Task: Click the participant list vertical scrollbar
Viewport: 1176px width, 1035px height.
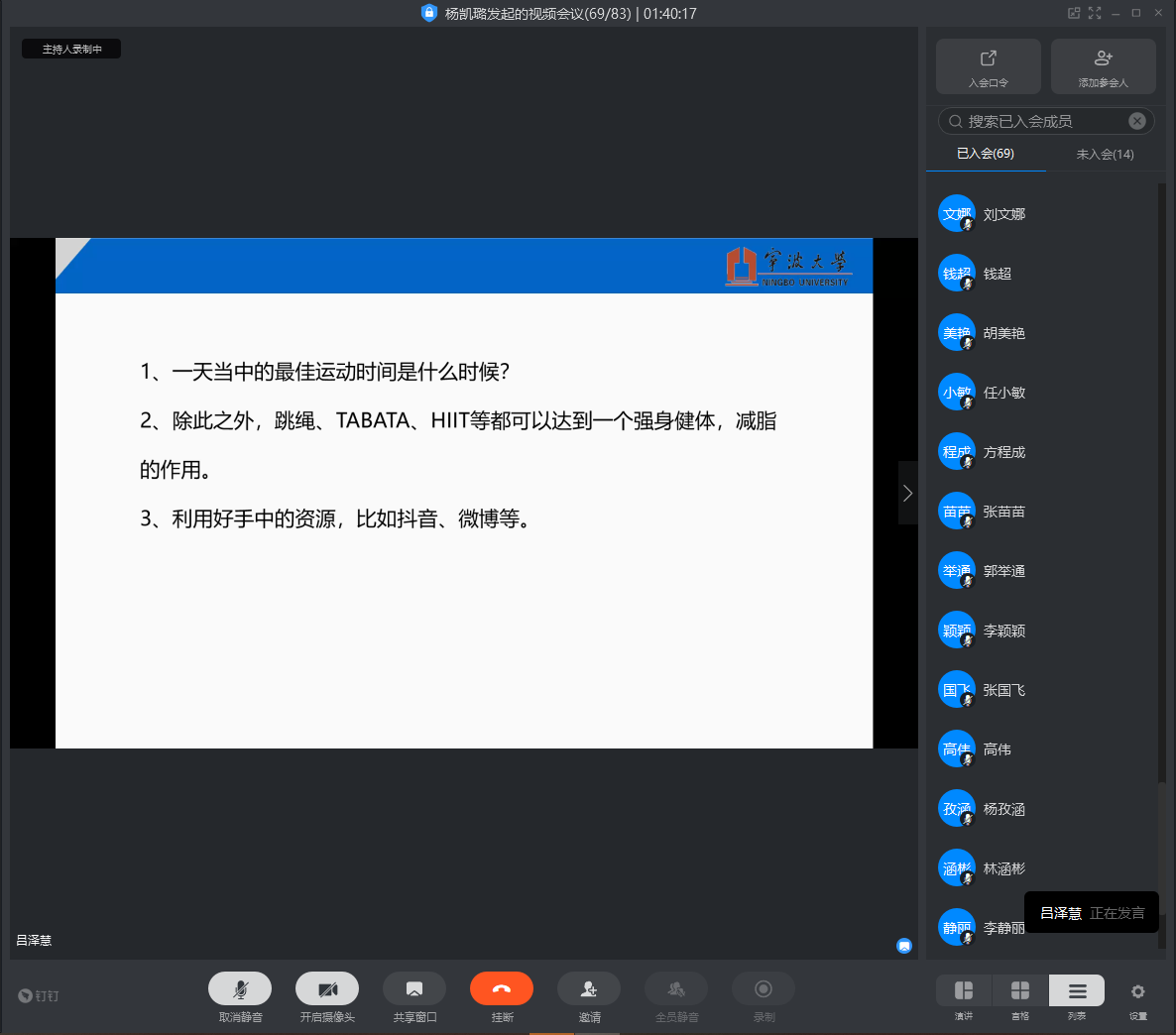Action: tap(1162, 476)
